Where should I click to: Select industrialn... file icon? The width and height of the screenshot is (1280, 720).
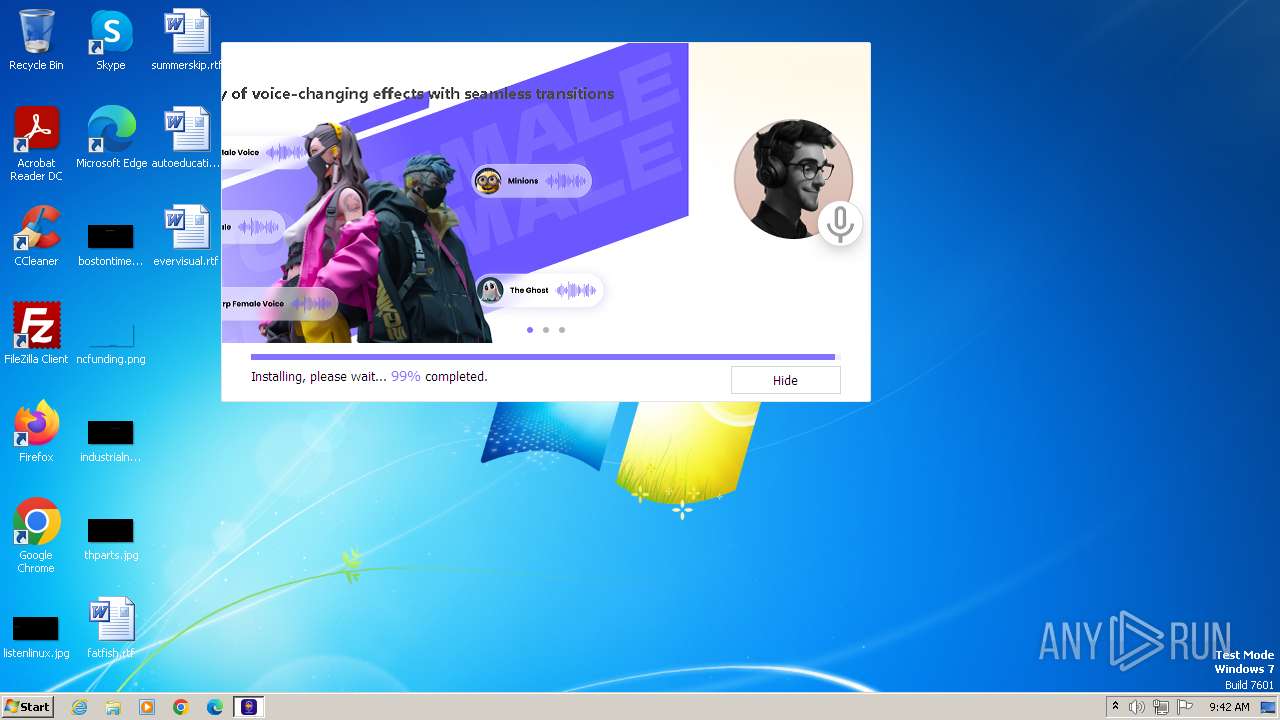110,441
